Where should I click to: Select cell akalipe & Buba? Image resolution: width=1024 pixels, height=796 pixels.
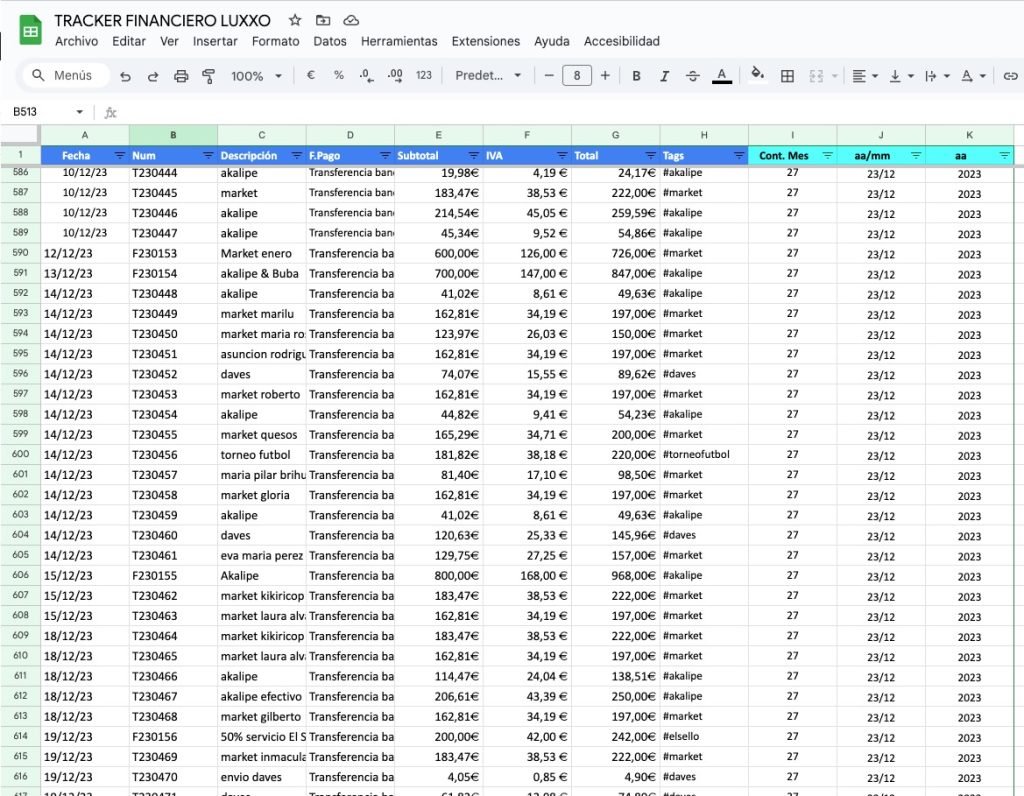pos(262,274)
